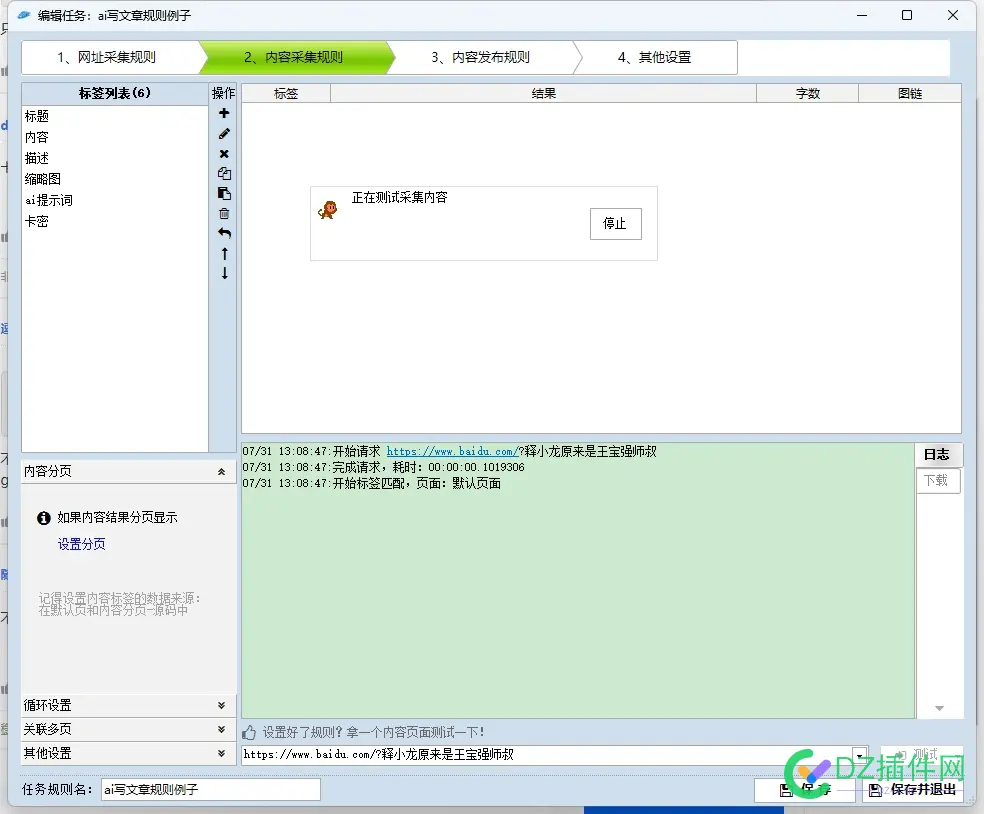Screen dimensions: 984x814
Task: Click the 停止 button
Action: point(615,223)
